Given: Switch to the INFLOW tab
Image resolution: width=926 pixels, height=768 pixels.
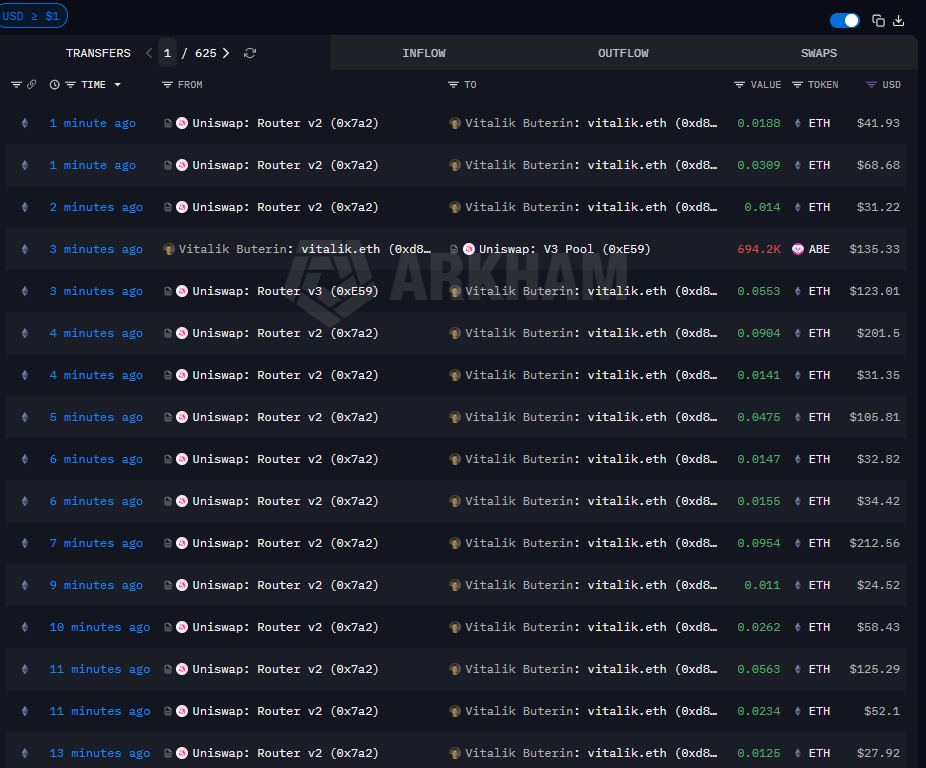Looking at the screenshot, I should point(424,53).
